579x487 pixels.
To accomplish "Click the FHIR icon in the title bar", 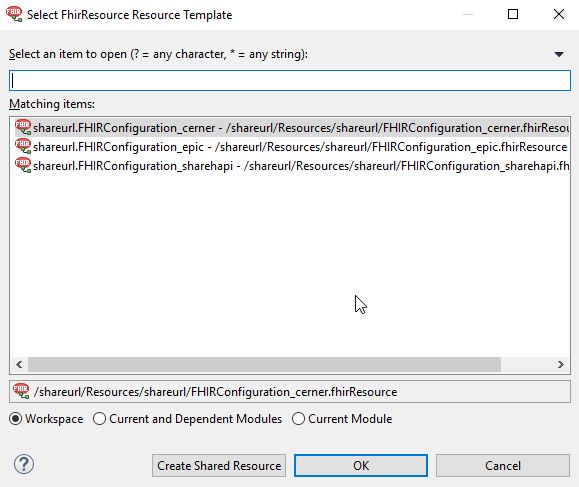I will click(14, 14).
